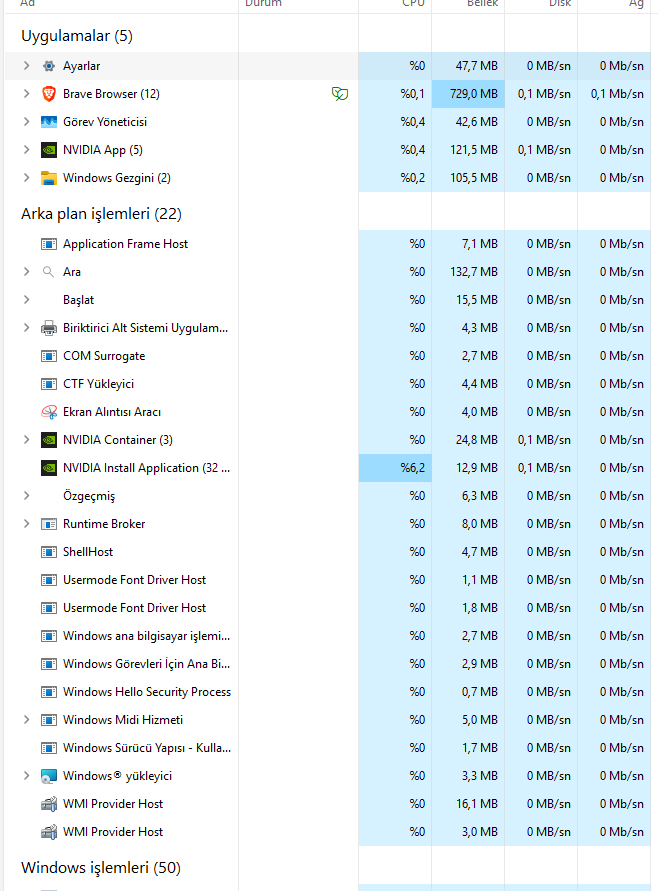This screenshot has height=891, width=658.
Task: Click the Görev Yöneticisi icon
Action: [x=49, y=122]
